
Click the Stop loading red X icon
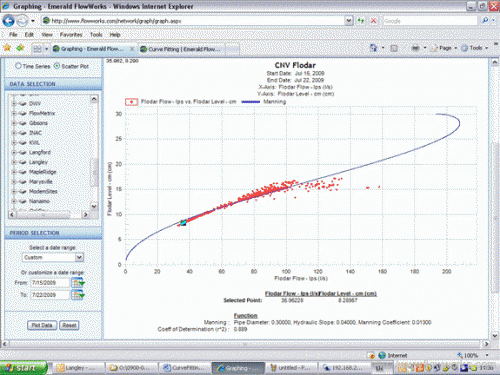pos(374,21)
